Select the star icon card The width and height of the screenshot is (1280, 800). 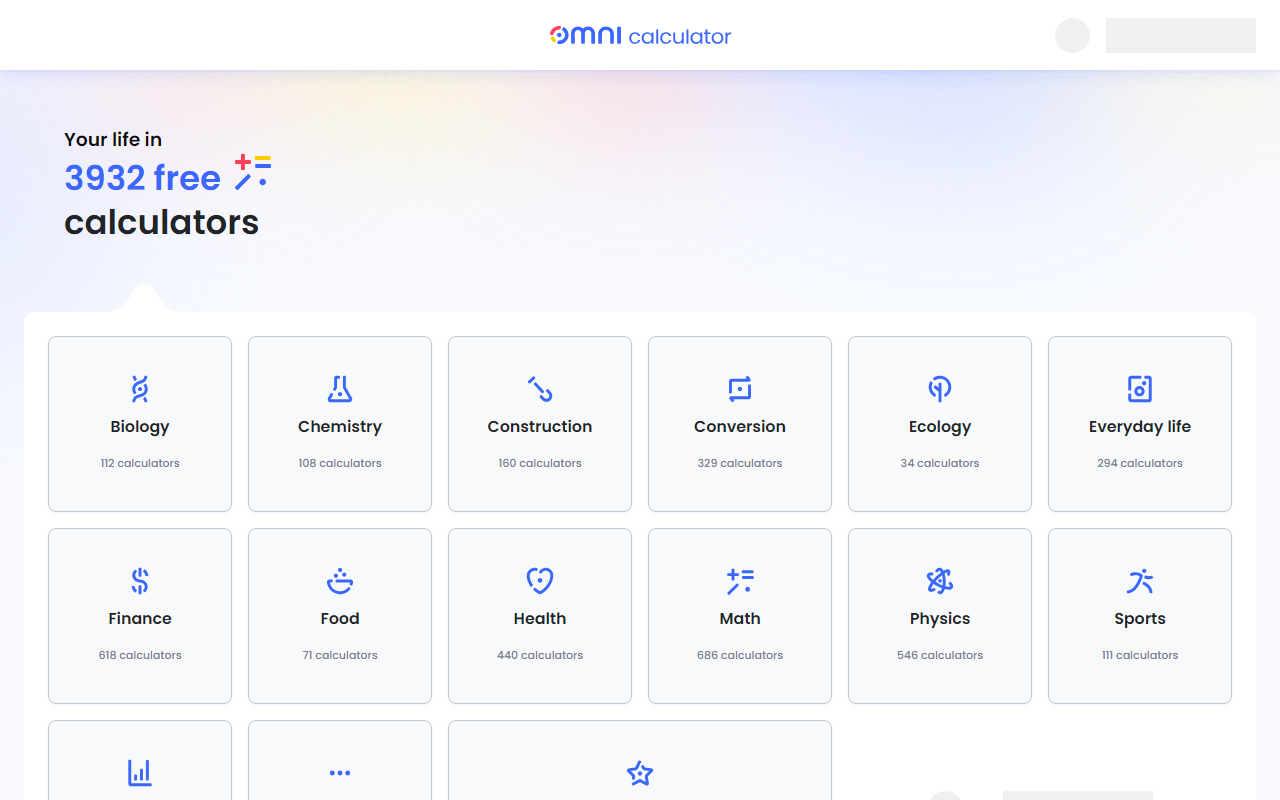[640, 760]
